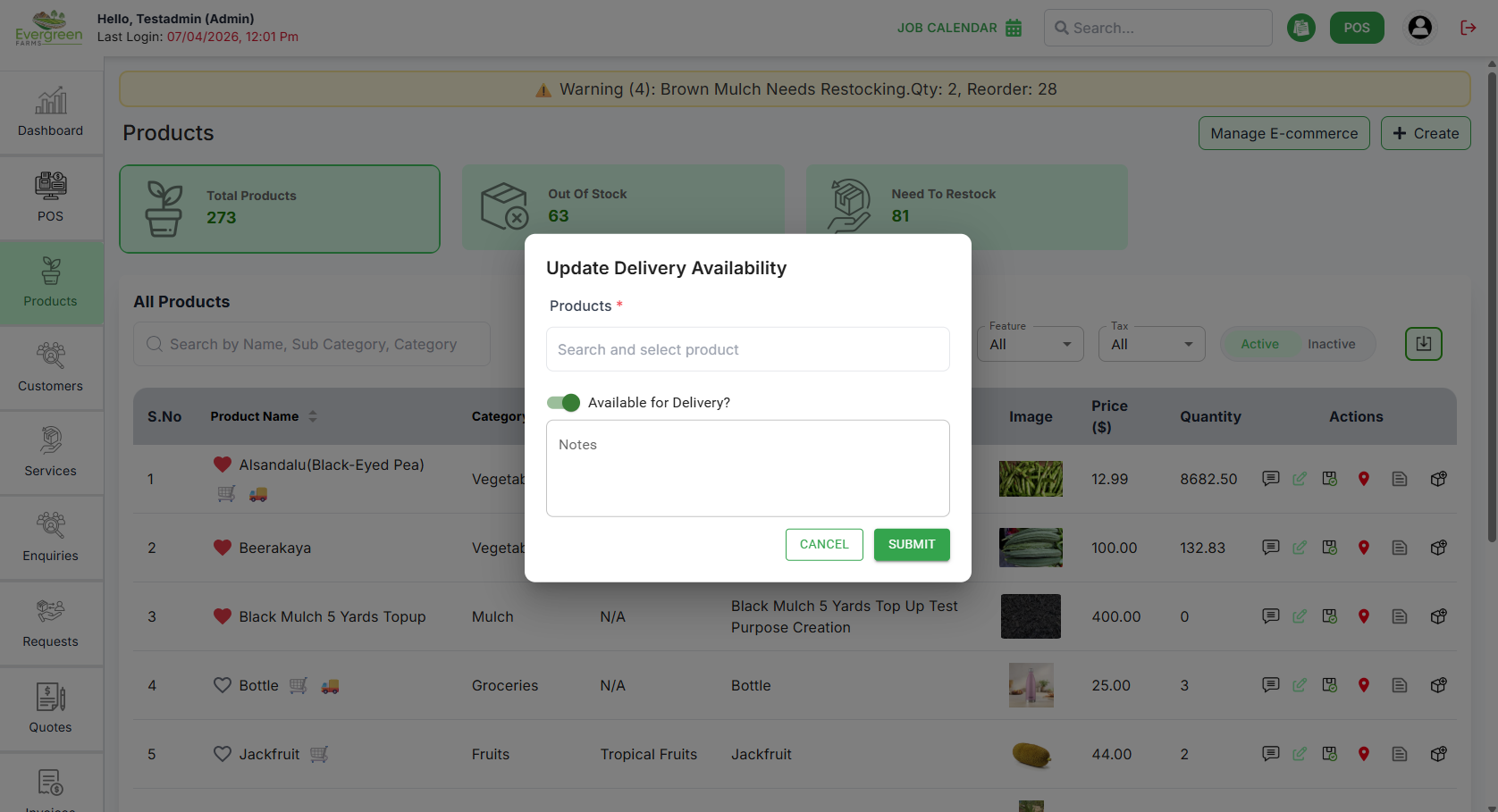Screen dimensions: 1498x812
Task: Favorite the Bottle product heart
Action: coord(223,685)
